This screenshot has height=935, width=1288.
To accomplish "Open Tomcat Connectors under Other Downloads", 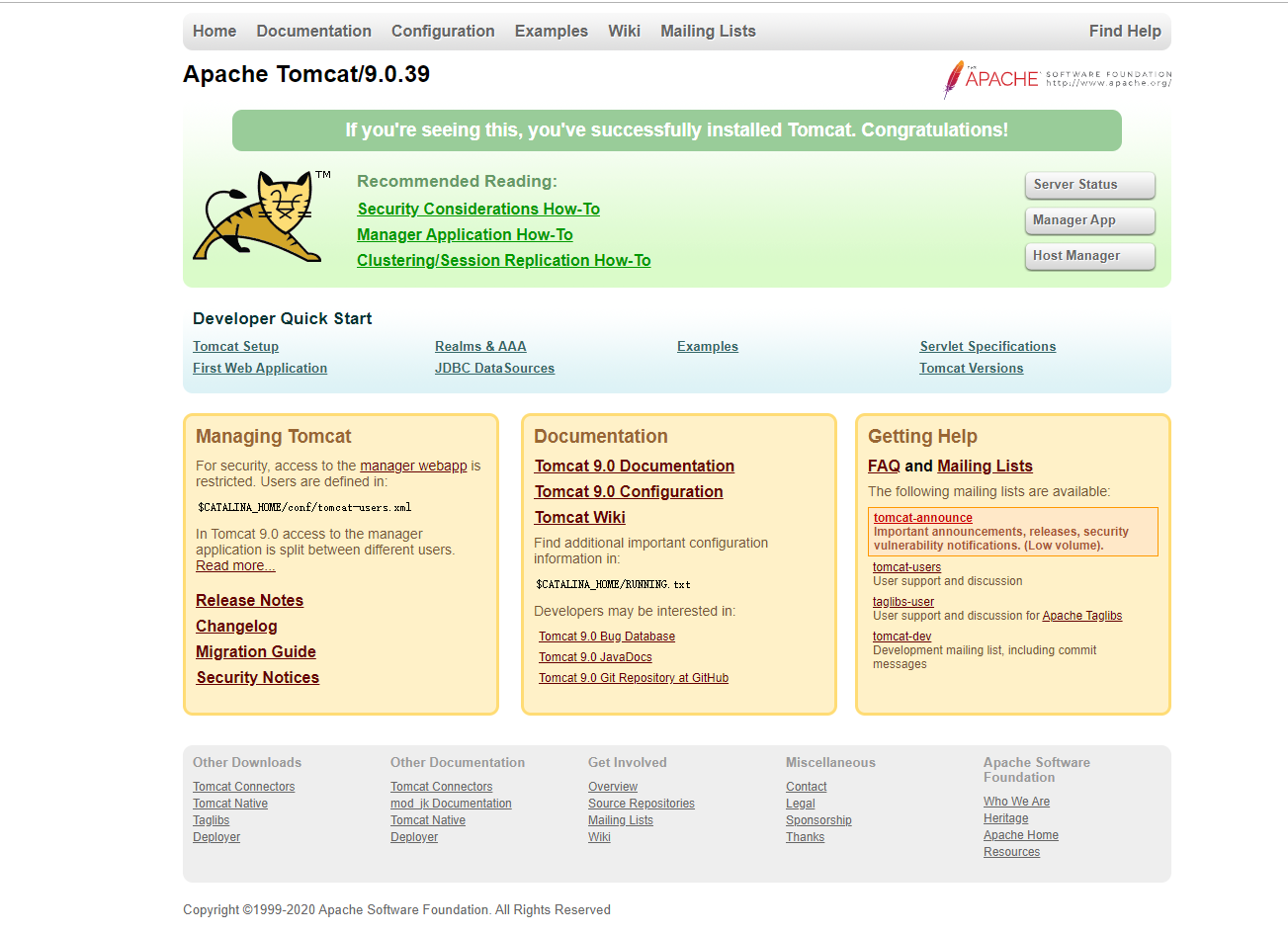I will tap(244, 787).
